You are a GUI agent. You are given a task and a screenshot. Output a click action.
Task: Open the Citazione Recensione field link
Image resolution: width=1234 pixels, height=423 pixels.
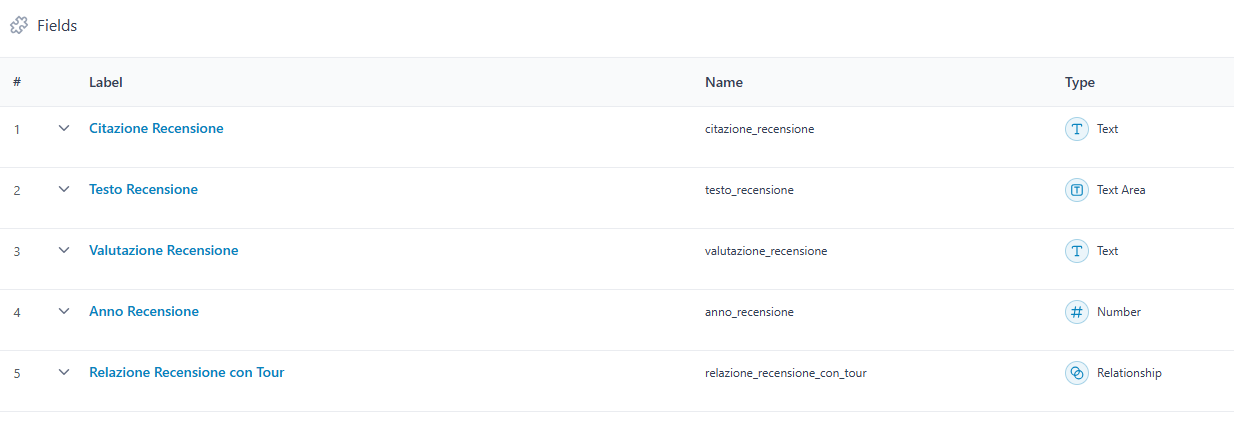[x=156, y=129]
